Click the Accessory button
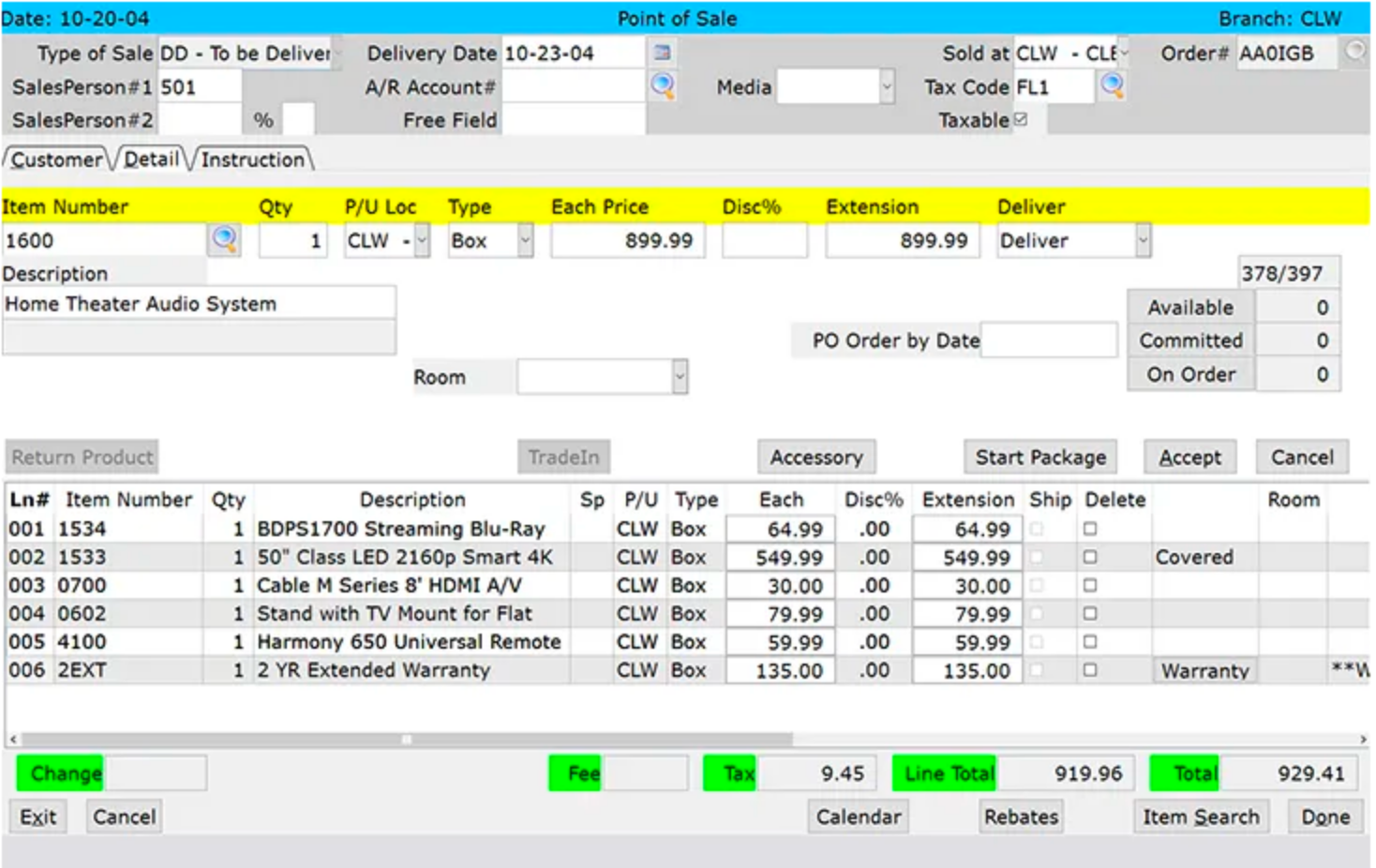Viewport: 1376px width, 868px height. [815, 457]
